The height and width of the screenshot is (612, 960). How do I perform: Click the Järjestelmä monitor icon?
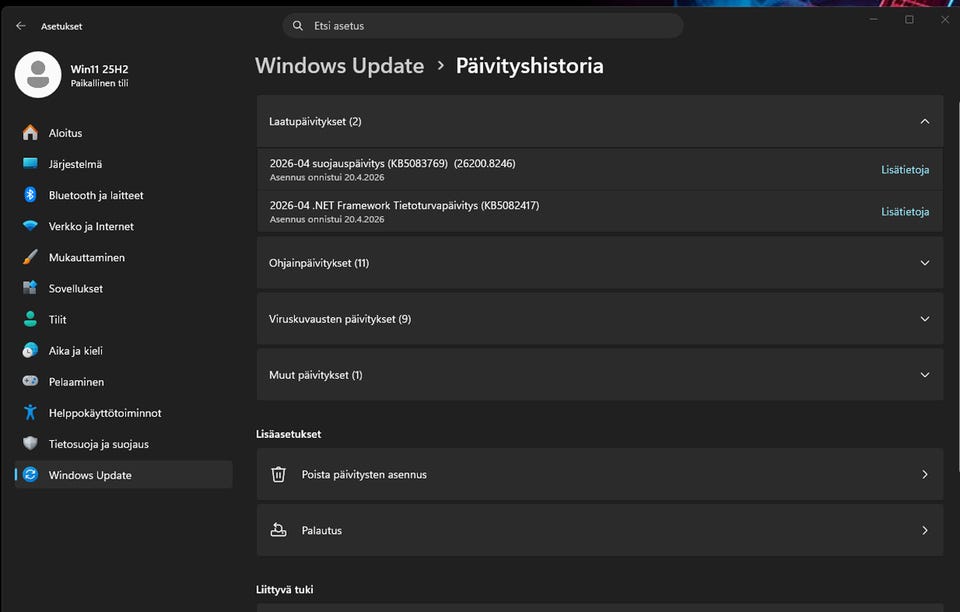pos(30,163)
